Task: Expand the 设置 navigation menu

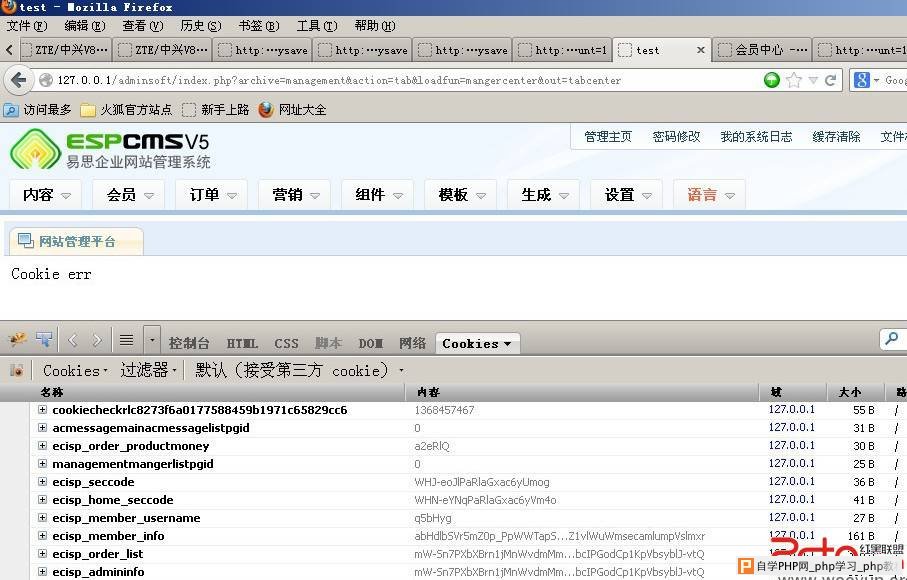Action: (x=628, y=195)
